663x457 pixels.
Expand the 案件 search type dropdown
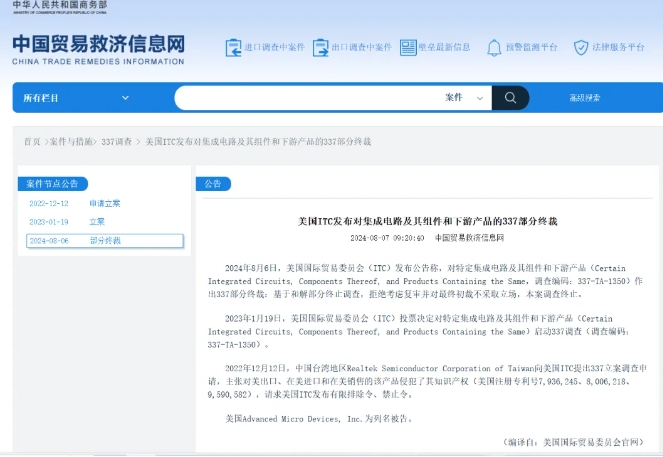pos(464,98)
